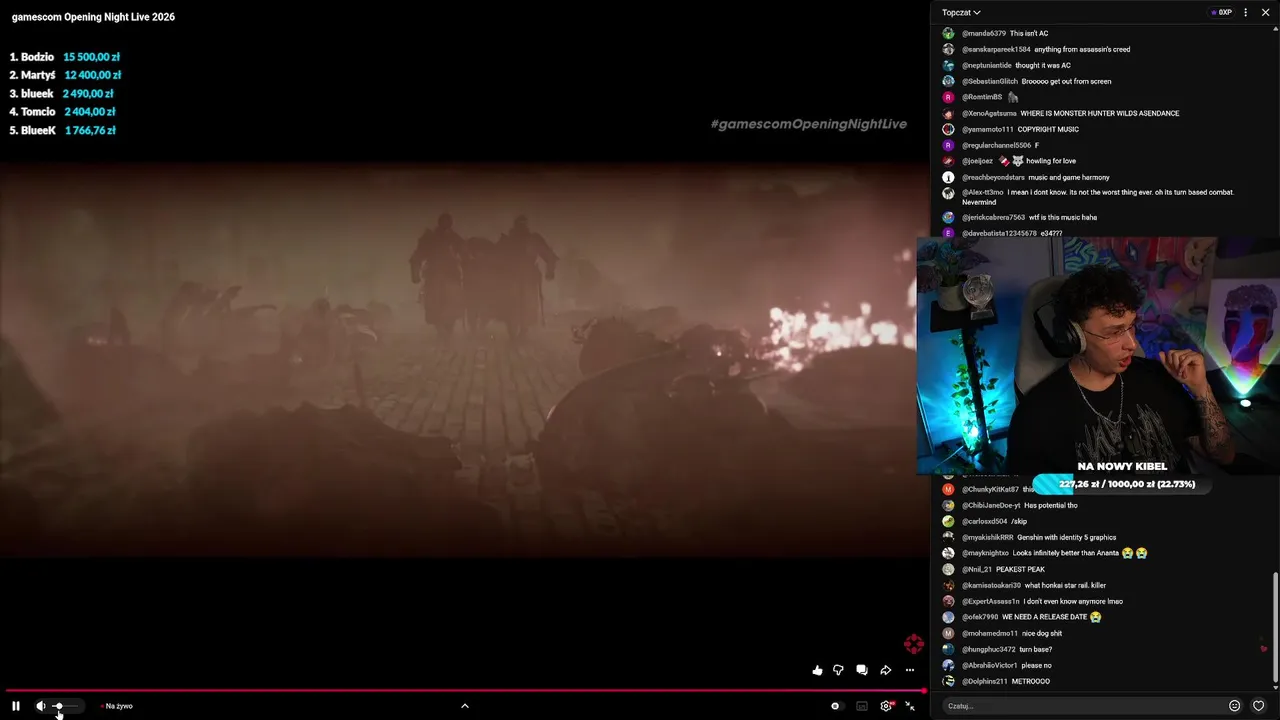Click the "METROOOO" chat message
The height and width of the screenshot is (720, 1280).
click(1031, 681)
